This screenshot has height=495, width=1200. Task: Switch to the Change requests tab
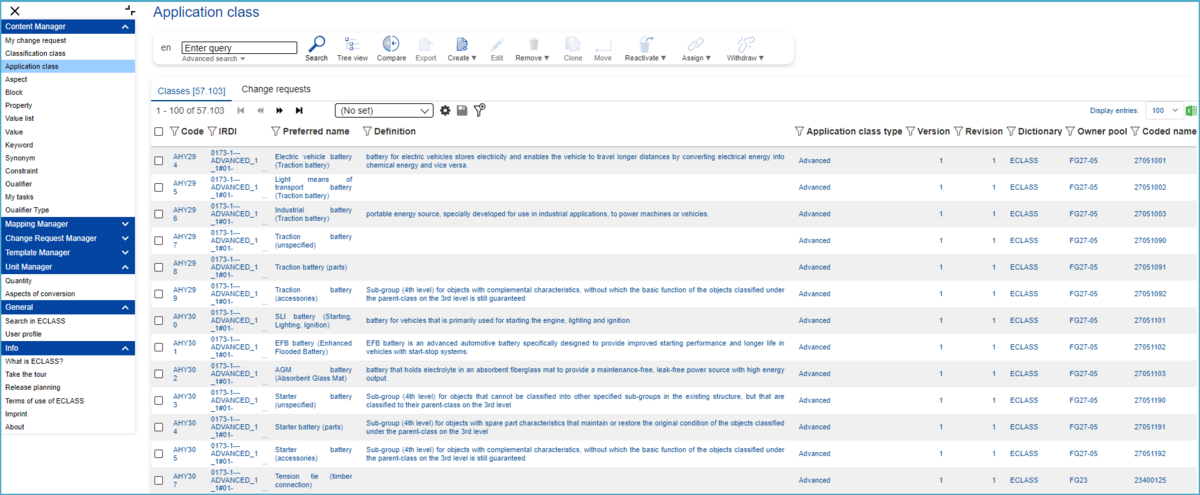(x=276, y=90)
